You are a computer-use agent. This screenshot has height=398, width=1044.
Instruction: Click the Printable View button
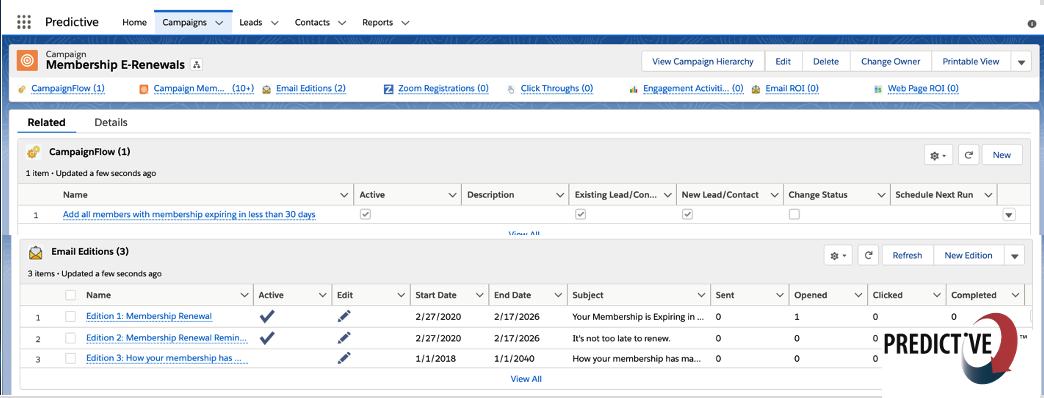coord(971,62)
